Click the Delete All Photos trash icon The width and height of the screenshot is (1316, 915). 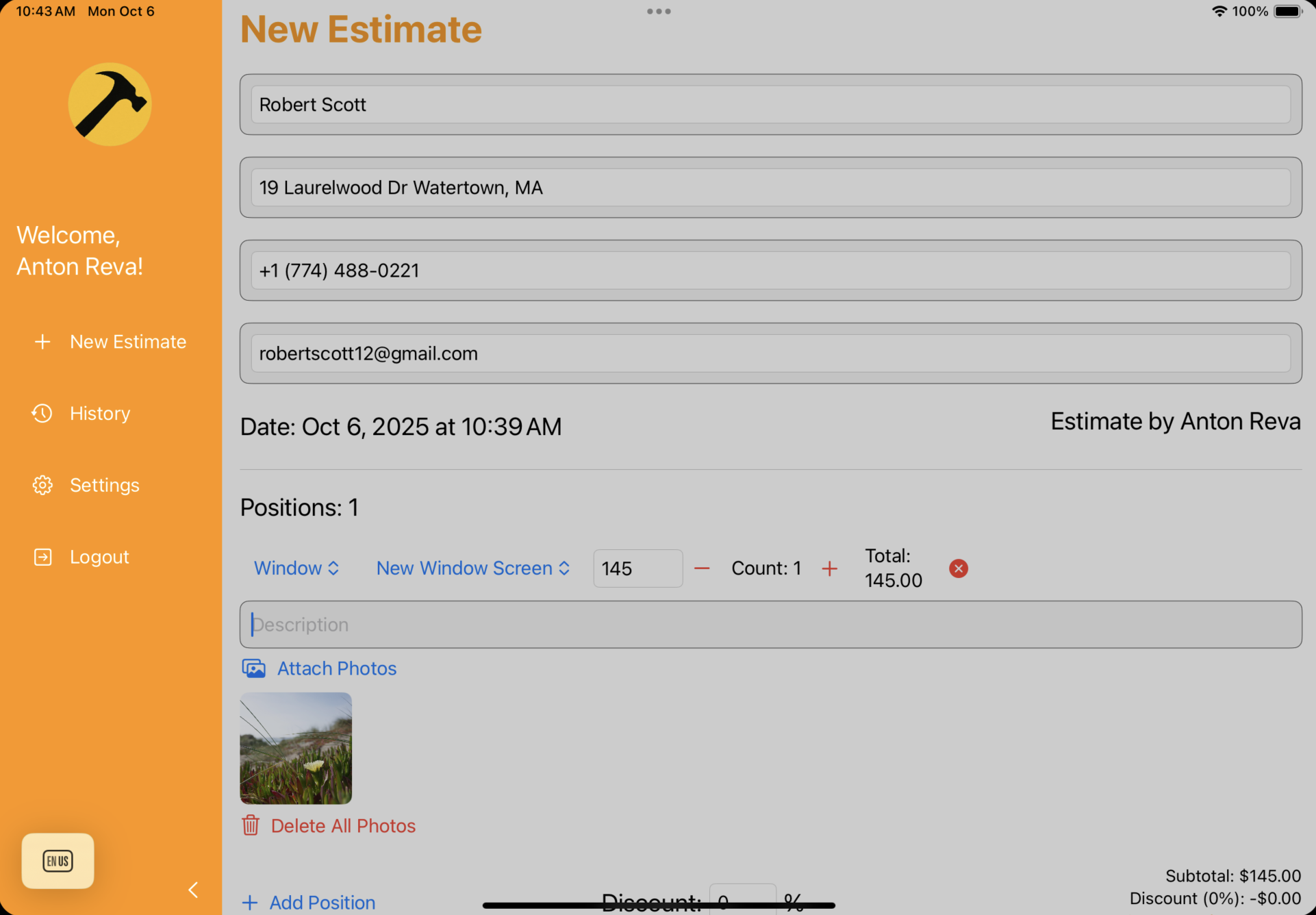click(251, 825)
